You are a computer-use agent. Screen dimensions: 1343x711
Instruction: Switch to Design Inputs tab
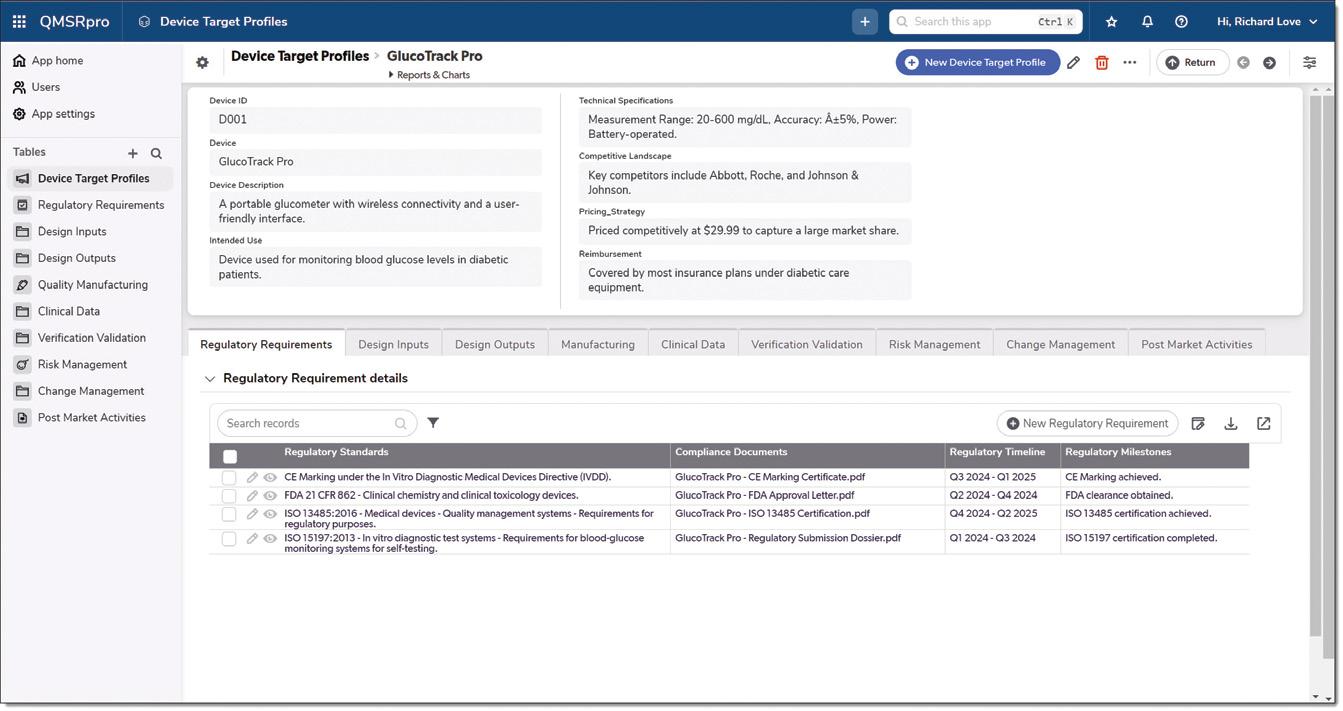point(393,343)
